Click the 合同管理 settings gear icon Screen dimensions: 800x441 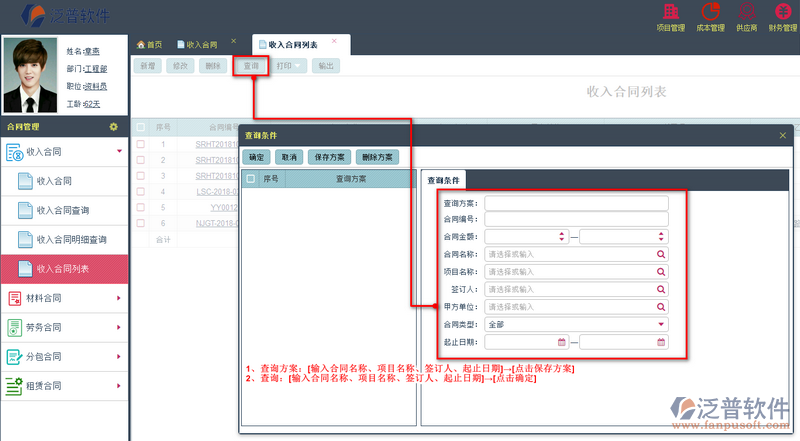(x=114, y=127)
